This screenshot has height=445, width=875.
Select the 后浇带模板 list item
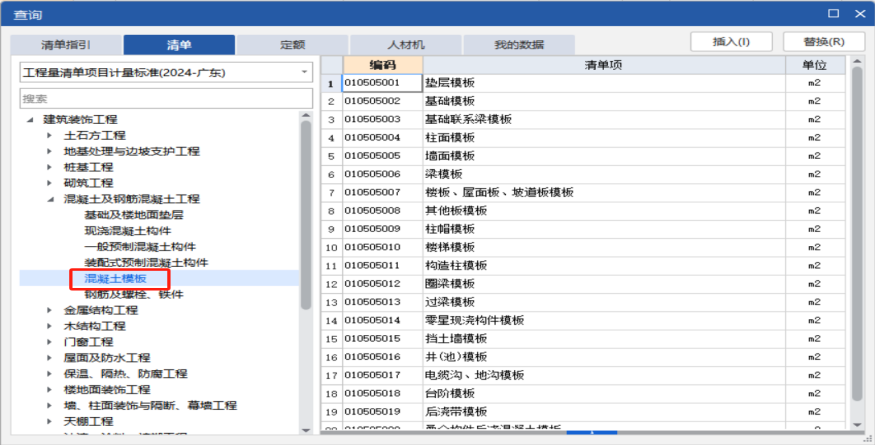pos(456,411)
